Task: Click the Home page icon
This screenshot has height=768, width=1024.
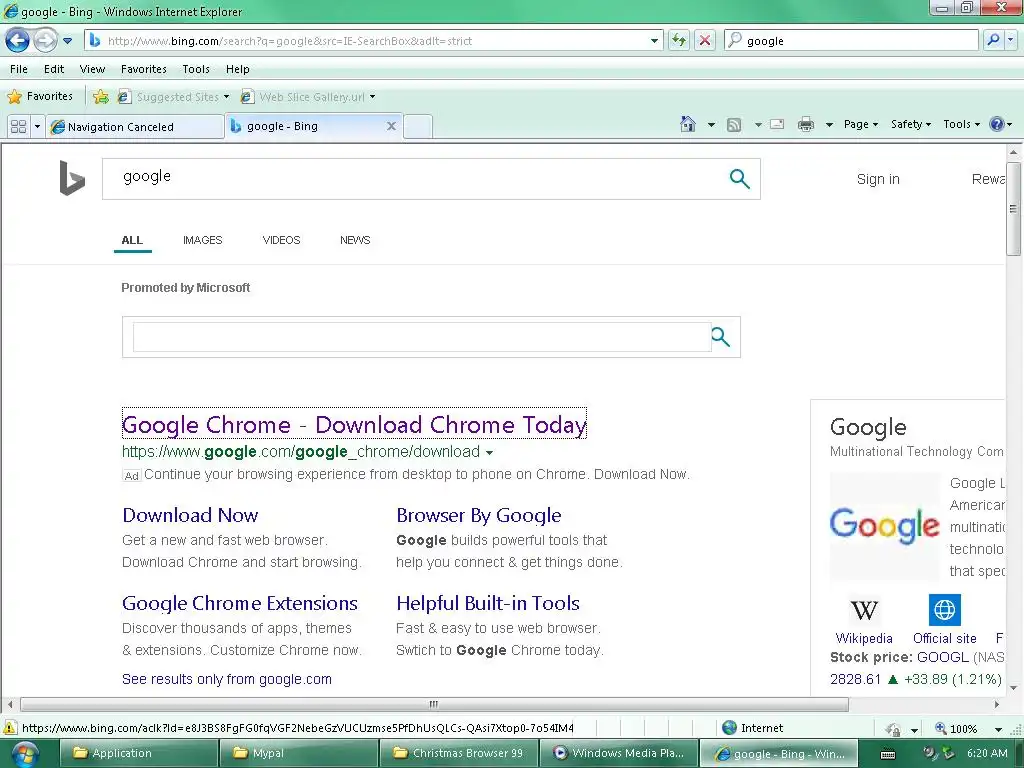Action: coord(688,124)
